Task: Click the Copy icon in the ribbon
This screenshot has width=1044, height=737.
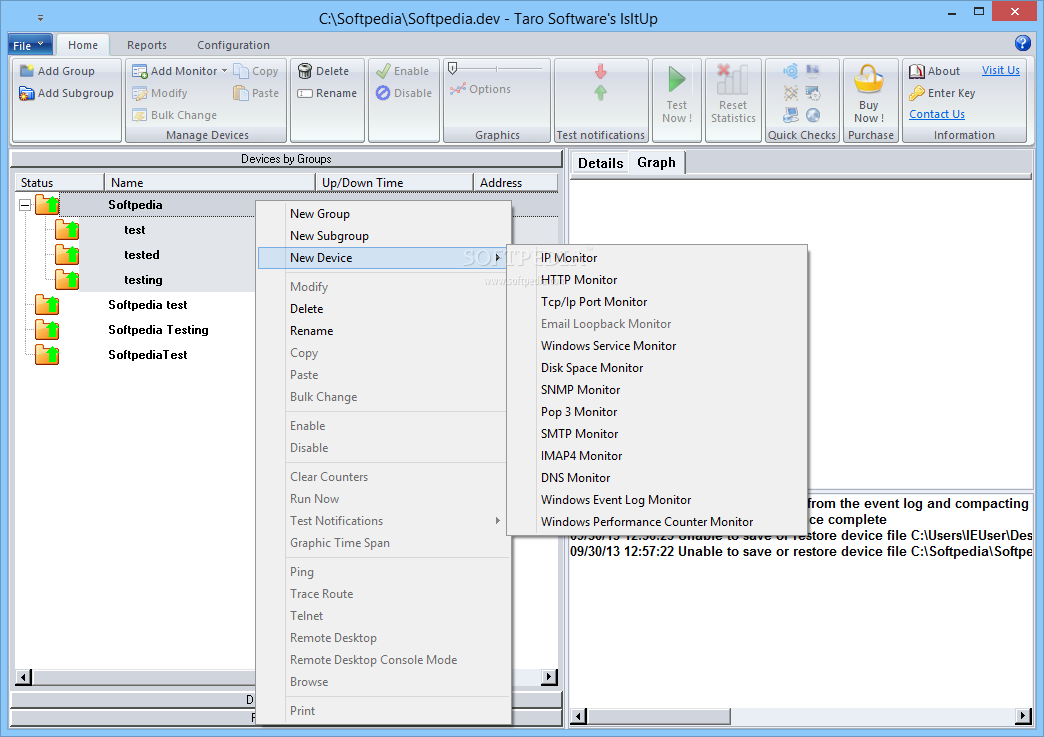Action: tap(241, 71)
